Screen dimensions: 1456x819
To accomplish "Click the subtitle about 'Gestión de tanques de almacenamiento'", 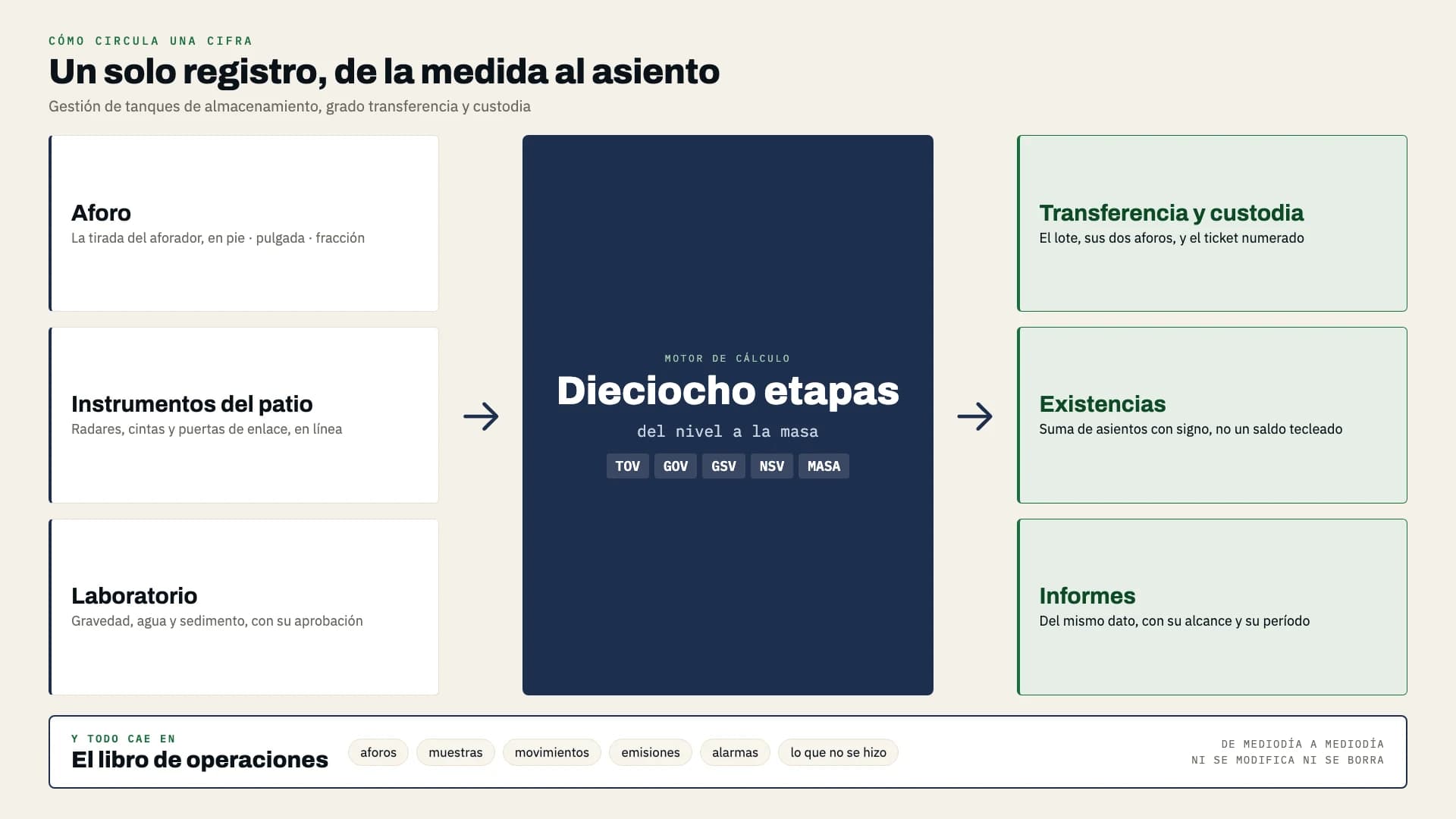I will (x=290, y=106).
